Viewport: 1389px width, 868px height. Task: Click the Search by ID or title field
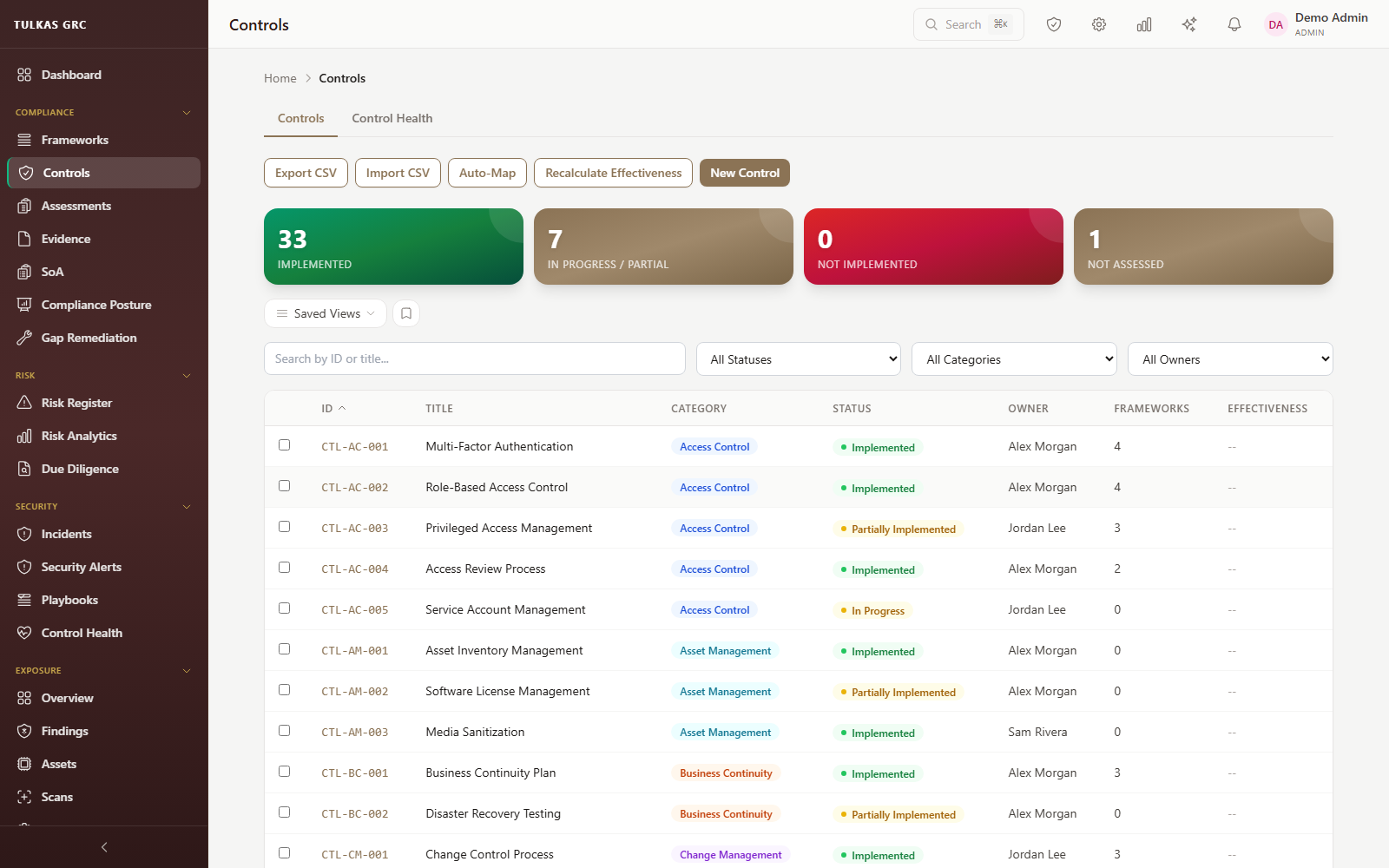tap(475, 358)
